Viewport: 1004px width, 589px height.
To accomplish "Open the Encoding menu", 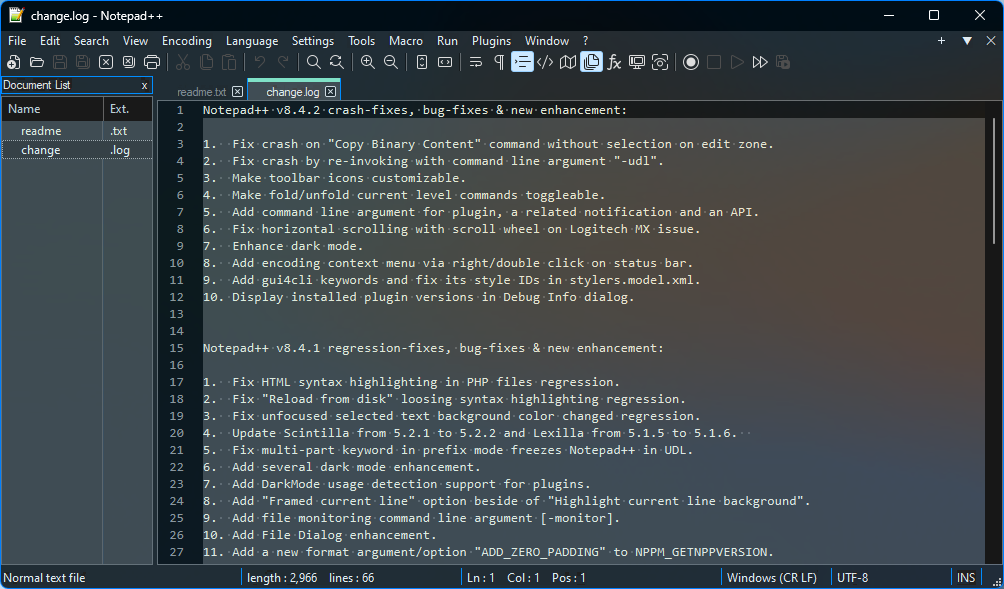I will (187, 41).
